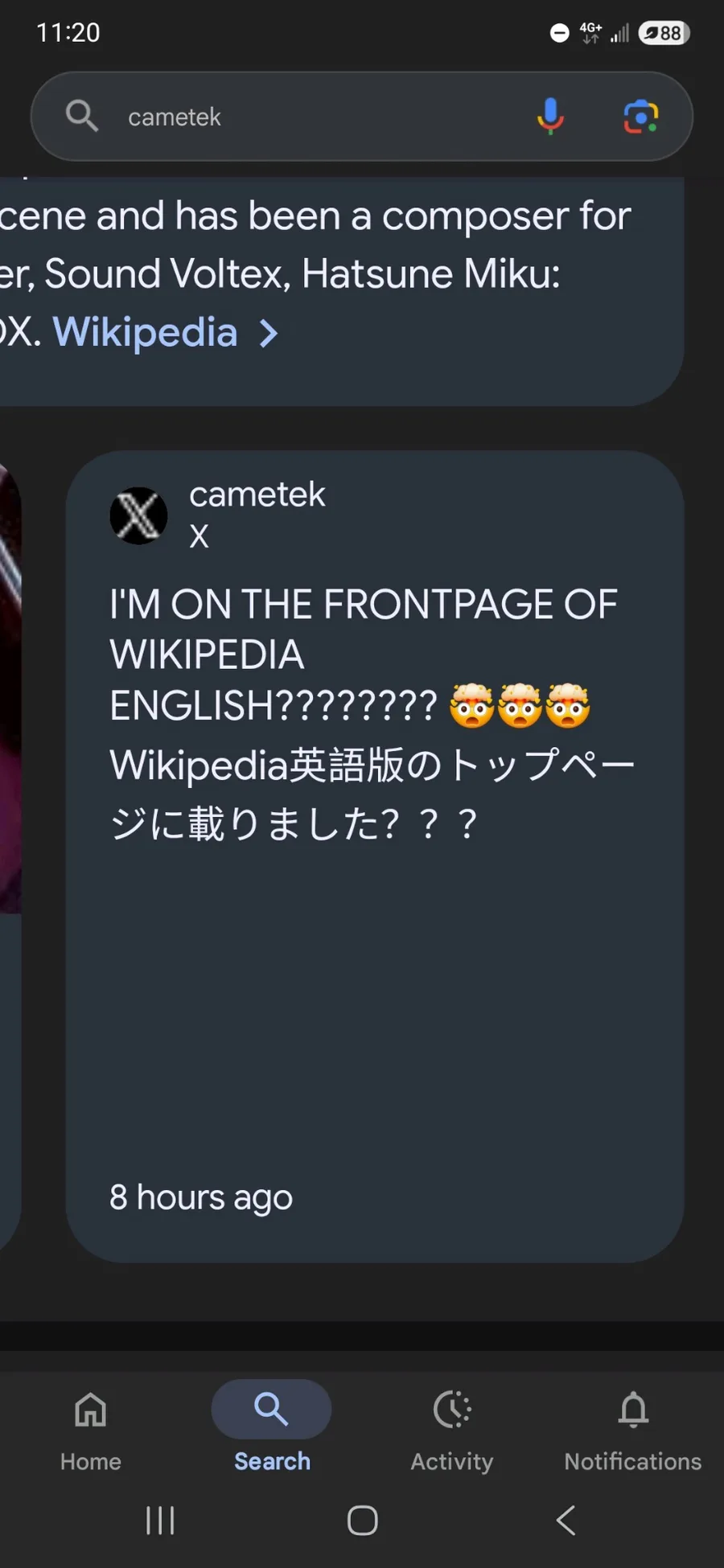Open Google Lens camera search
Screen dimensions: 724x1568
pyautogui.click(x=641, y=117)
